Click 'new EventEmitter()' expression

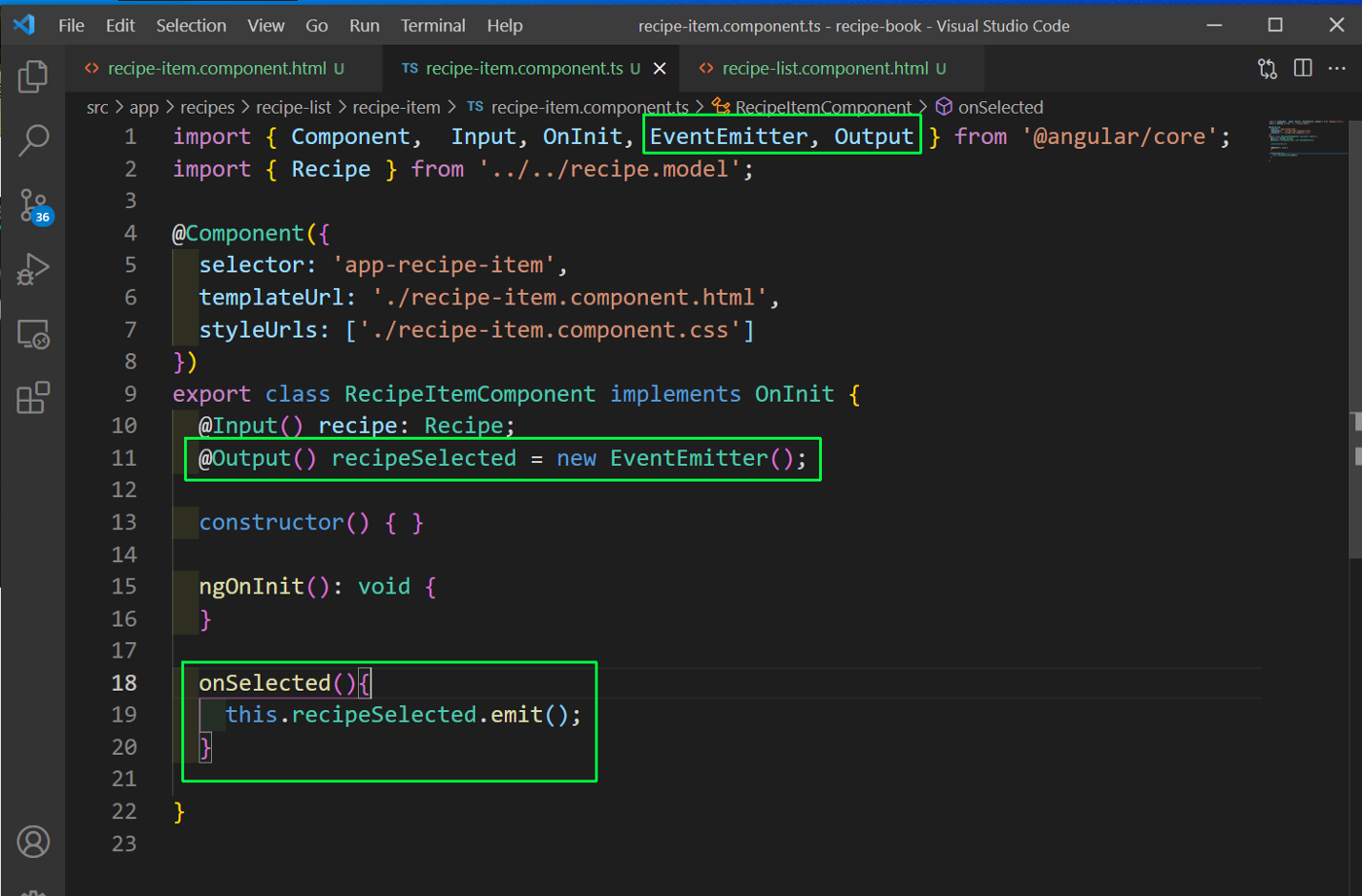coord(675,458)
